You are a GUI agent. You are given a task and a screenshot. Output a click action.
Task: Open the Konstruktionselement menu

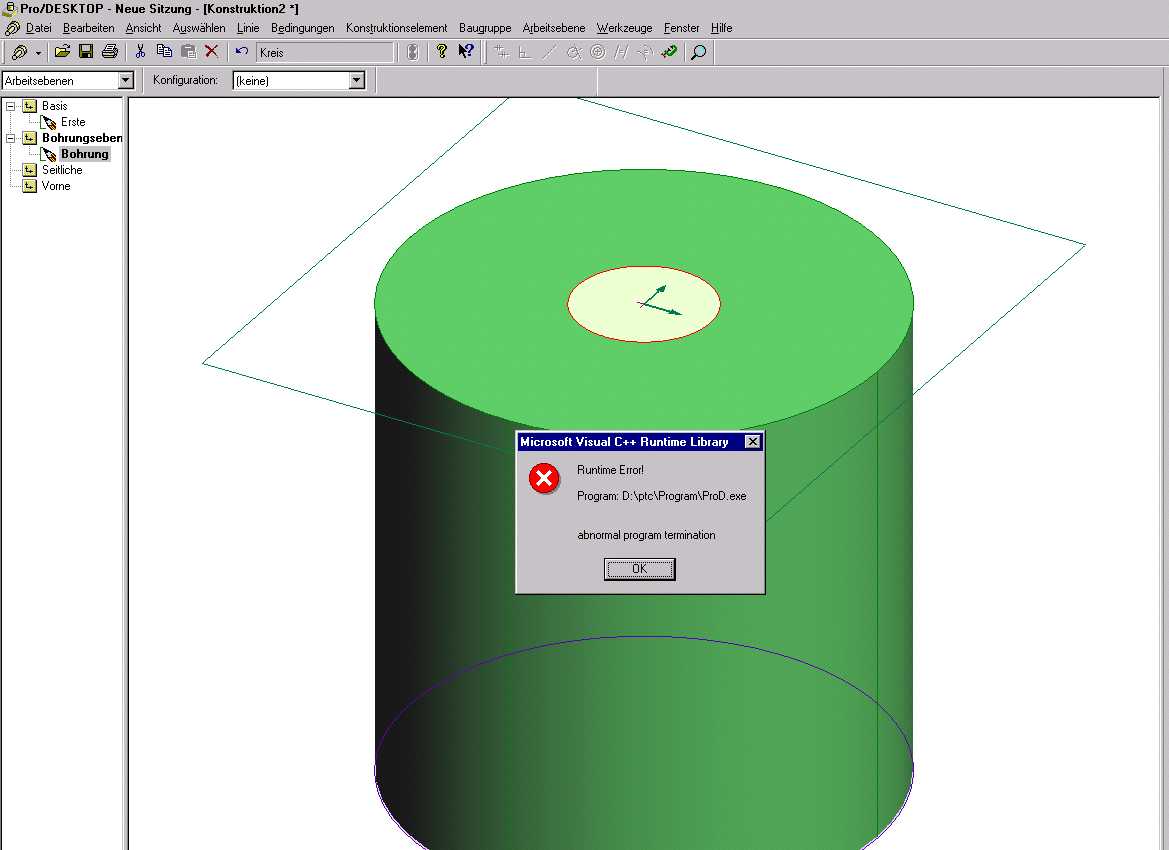click(x=397, y=28)
